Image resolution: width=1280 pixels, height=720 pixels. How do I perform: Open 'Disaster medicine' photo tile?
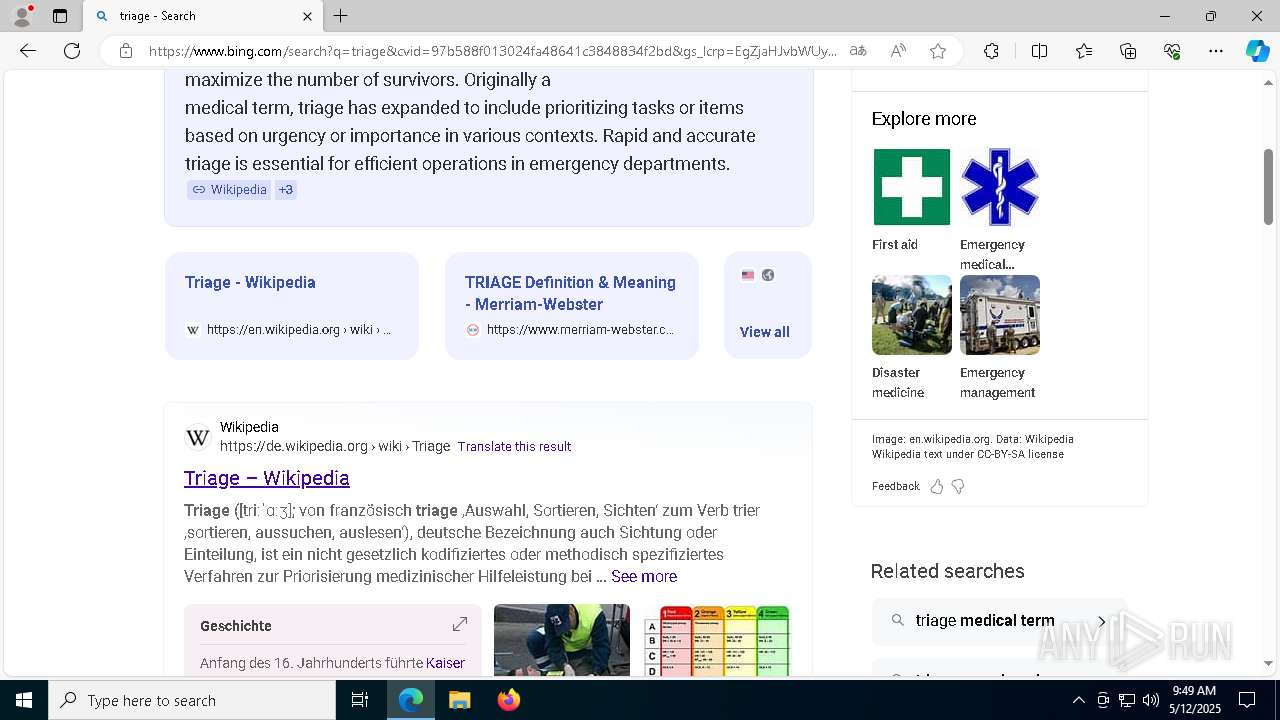click(912, 315)
